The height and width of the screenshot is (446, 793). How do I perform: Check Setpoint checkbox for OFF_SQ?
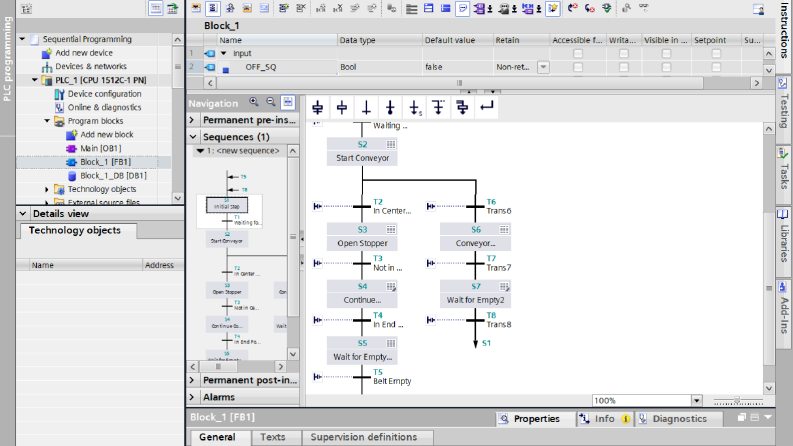click(x=716, y=67)
